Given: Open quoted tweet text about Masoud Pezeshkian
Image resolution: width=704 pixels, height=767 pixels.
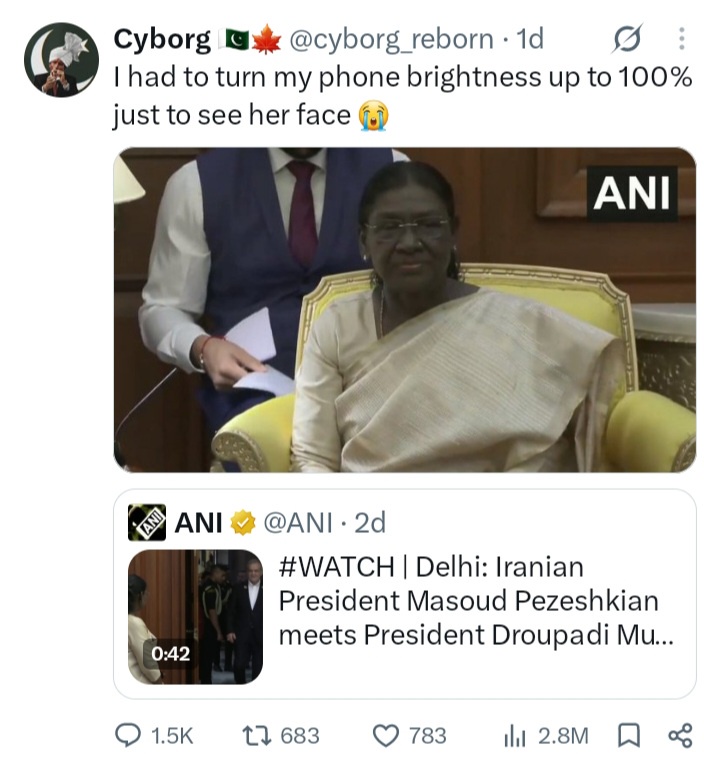Looking at the screenshot, I should (x=476, y=601).
